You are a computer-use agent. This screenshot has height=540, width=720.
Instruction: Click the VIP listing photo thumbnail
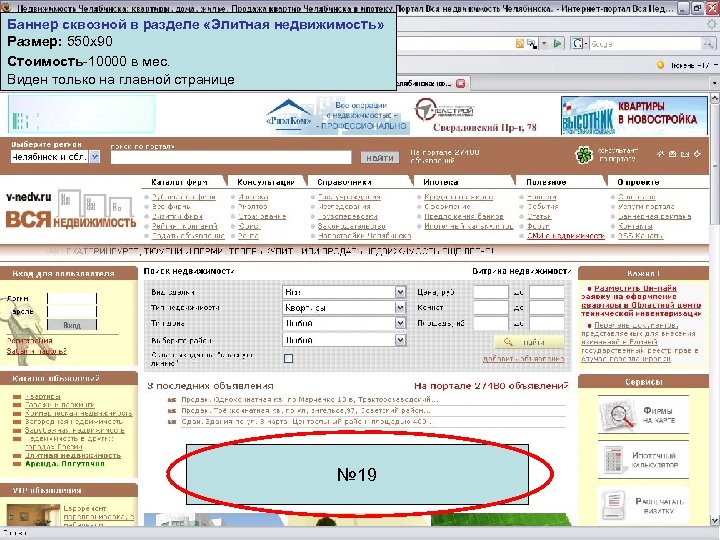pos(34,517)
